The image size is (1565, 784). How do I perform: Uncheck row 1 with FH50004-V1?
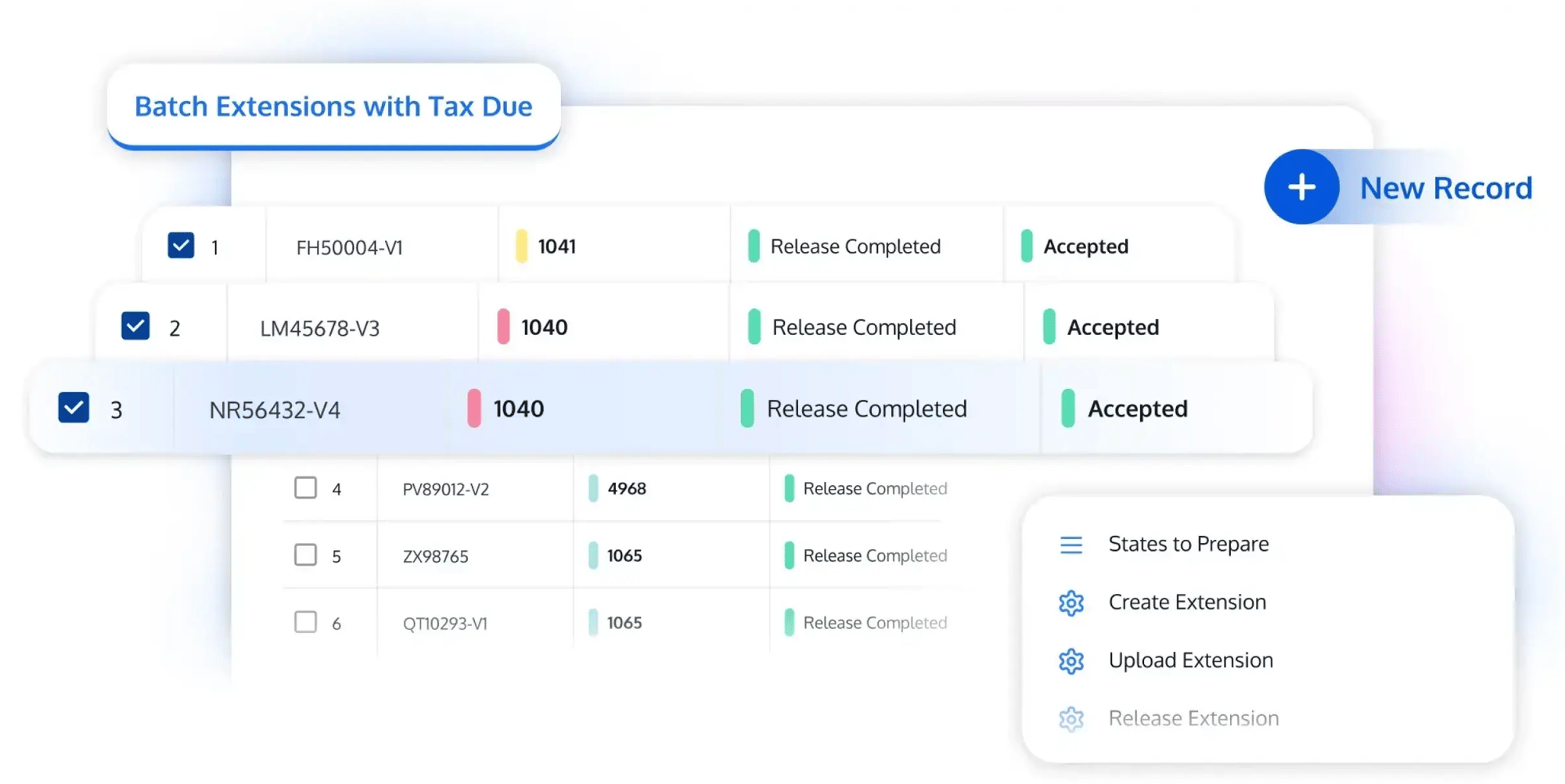coord(181,245)
